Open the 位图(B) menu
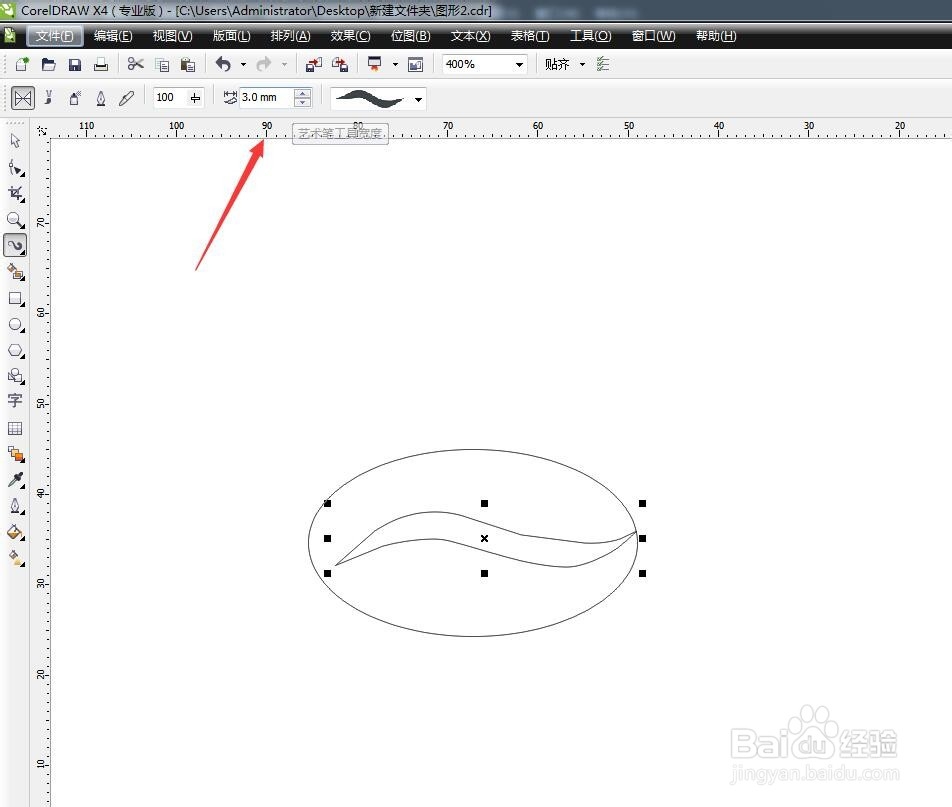 [x=410, y=36]
